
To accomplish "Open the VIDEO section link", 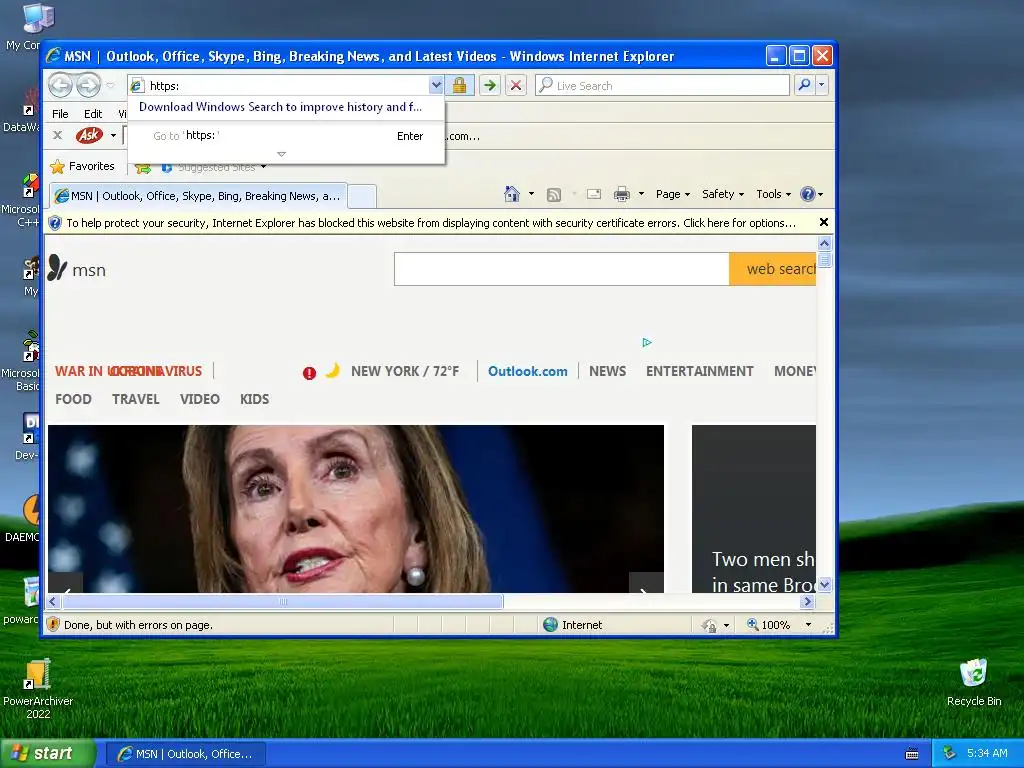I will [200, 399].
